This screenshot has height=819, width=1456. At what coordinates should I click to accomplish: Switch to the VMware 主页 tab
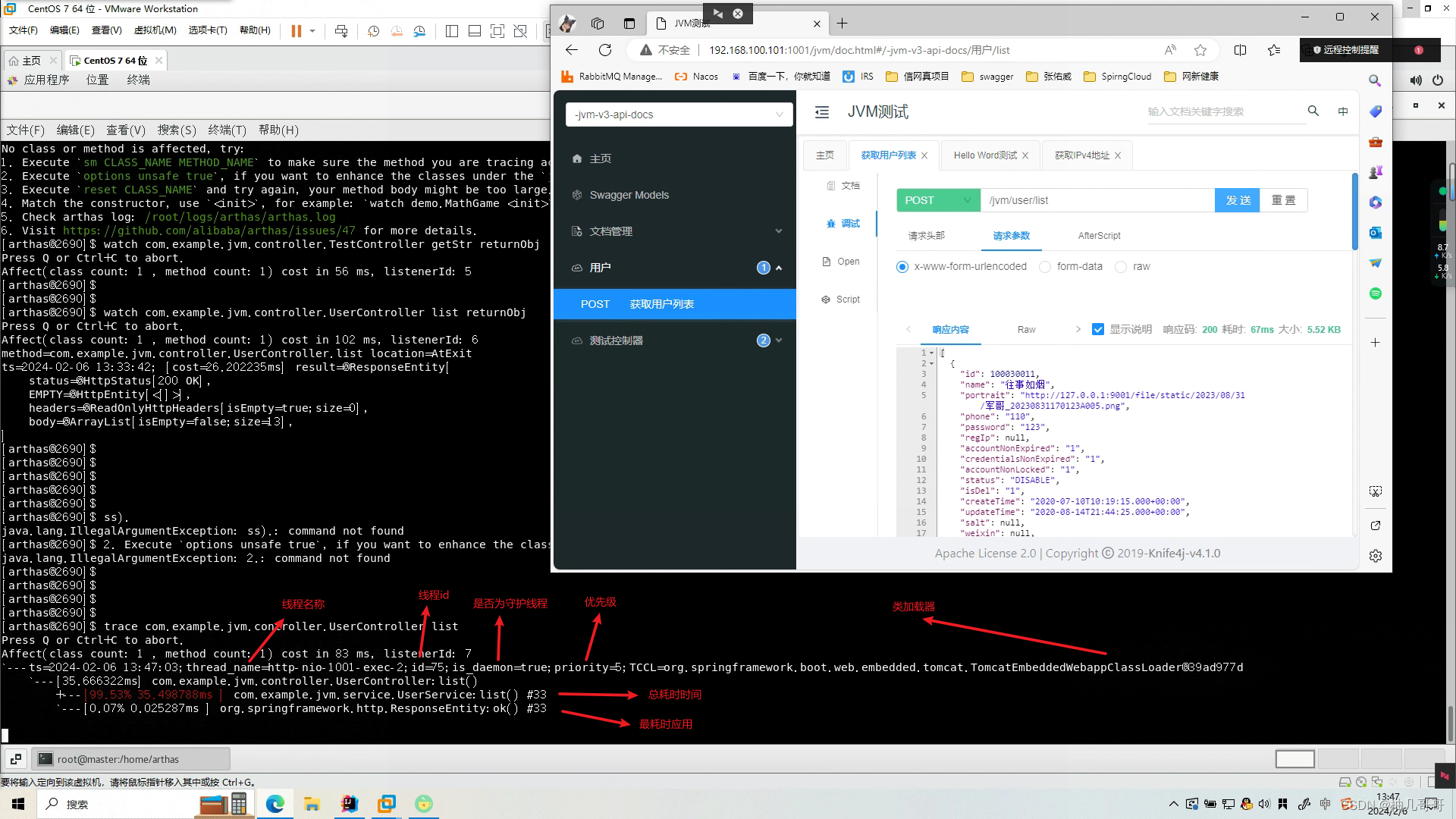coord(31,61)
